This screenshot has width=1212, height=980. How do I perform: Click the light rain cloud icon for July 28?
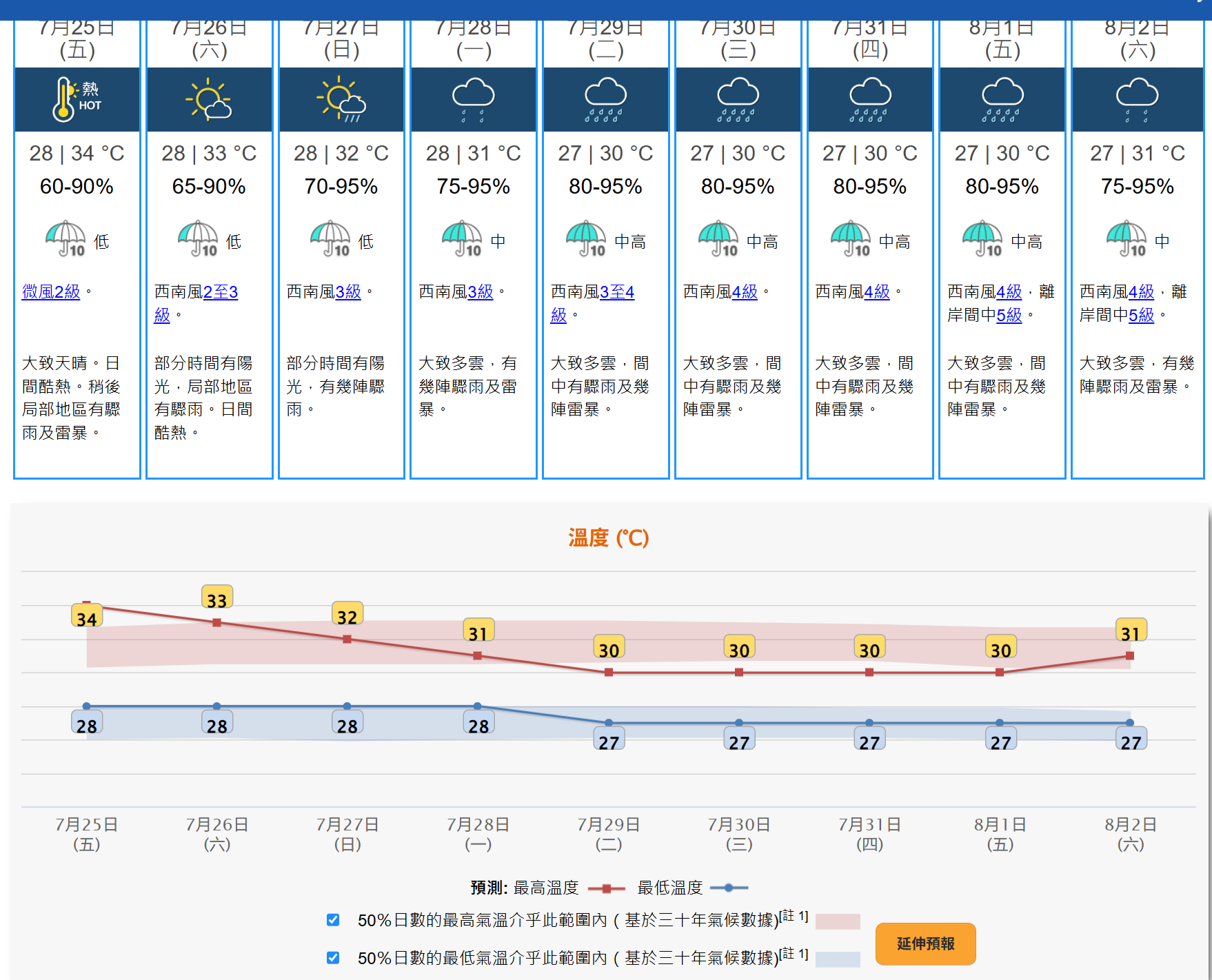[474, 99]
